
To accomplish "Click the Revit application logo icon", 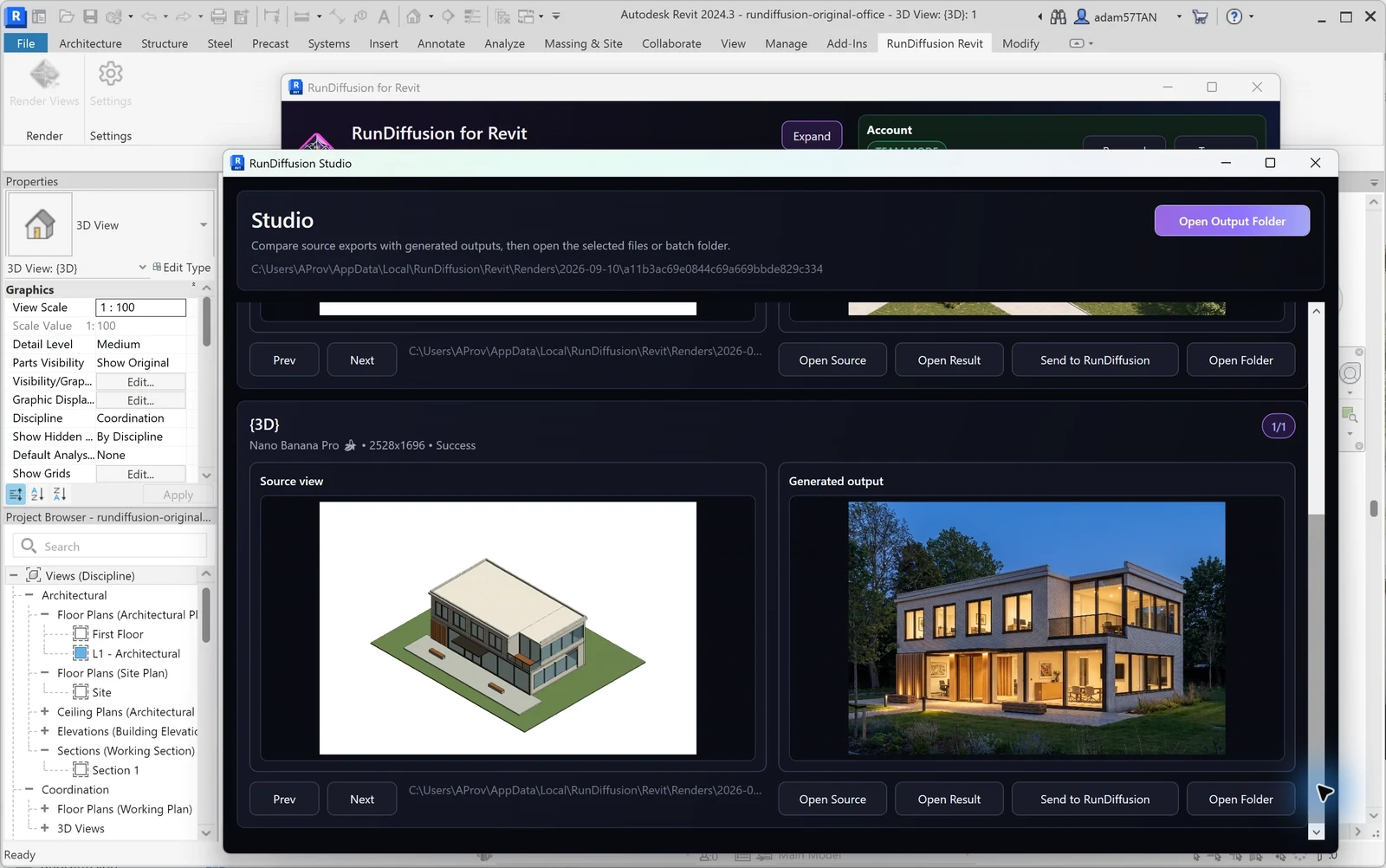I will [16, 16].
